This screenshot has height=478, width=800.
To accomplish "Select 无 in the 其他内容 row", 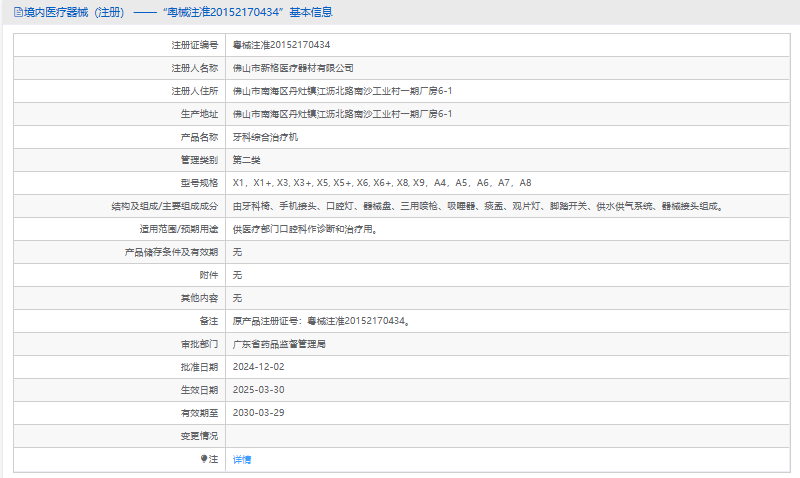I will (x=237, y=298).
